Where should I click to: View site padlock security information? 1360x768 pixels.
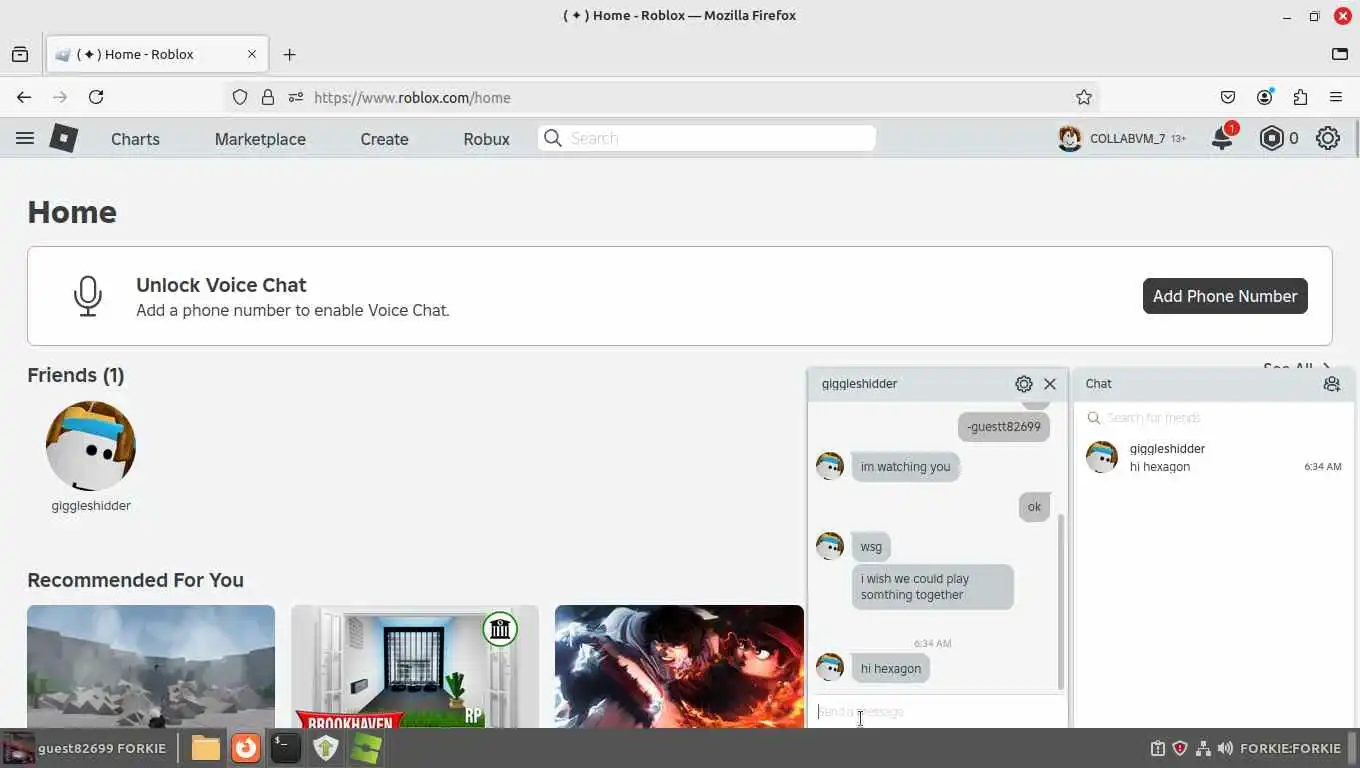(267, 97)
